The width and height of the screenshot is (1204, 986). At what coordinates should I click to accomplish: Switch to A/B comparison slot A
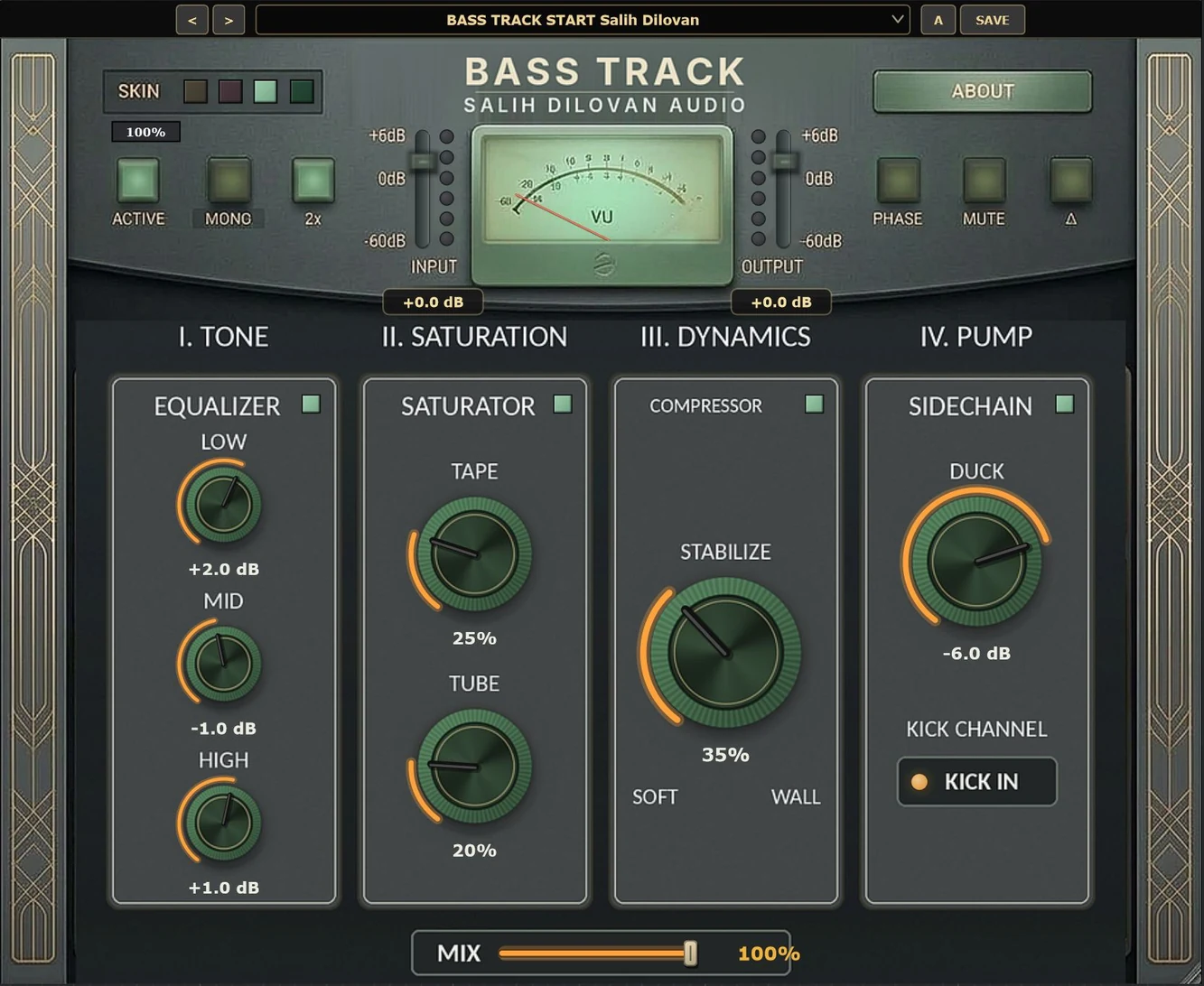click(x=938, y=20)
